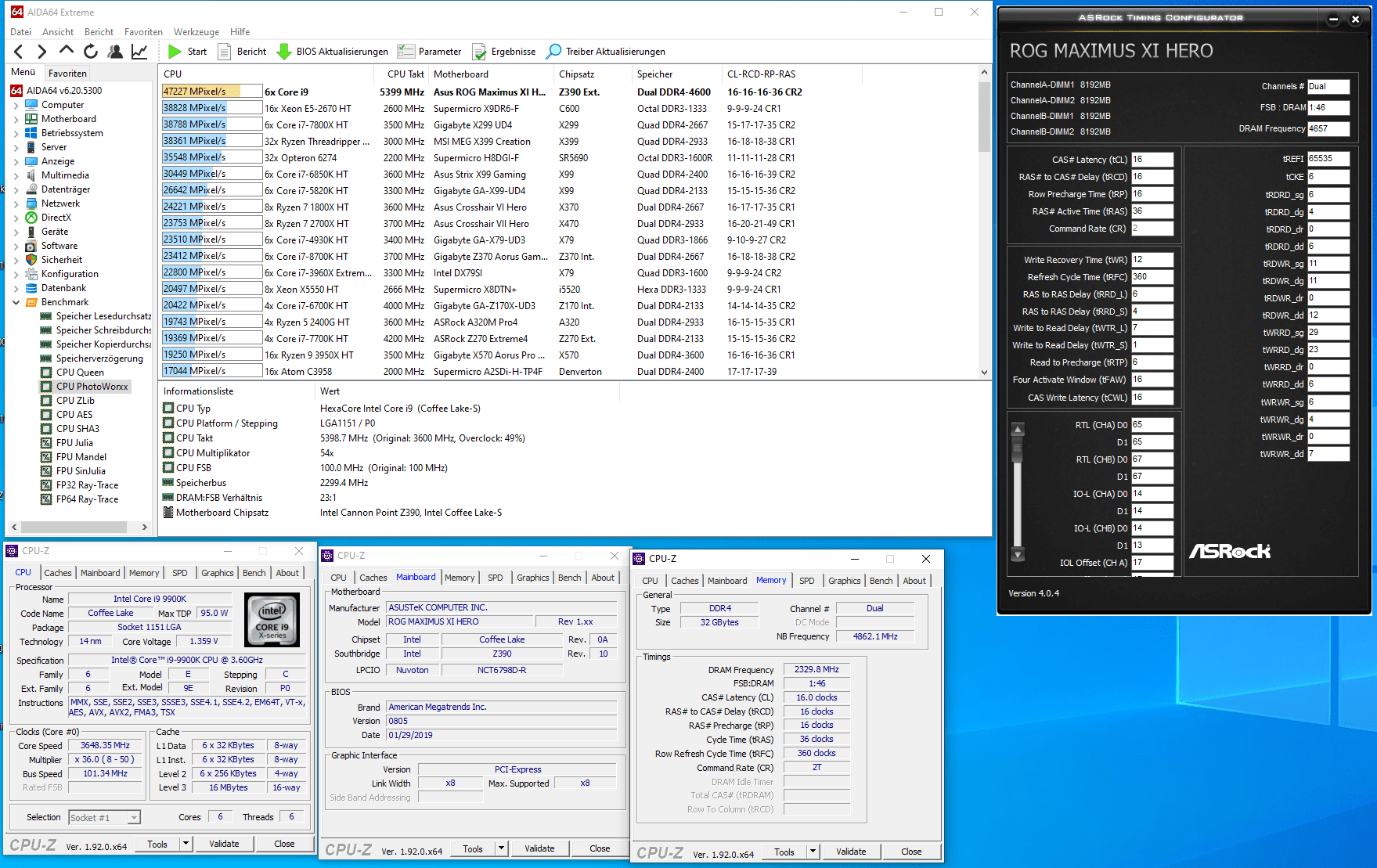Collapse the Benchmark tree node

[16, 302]
